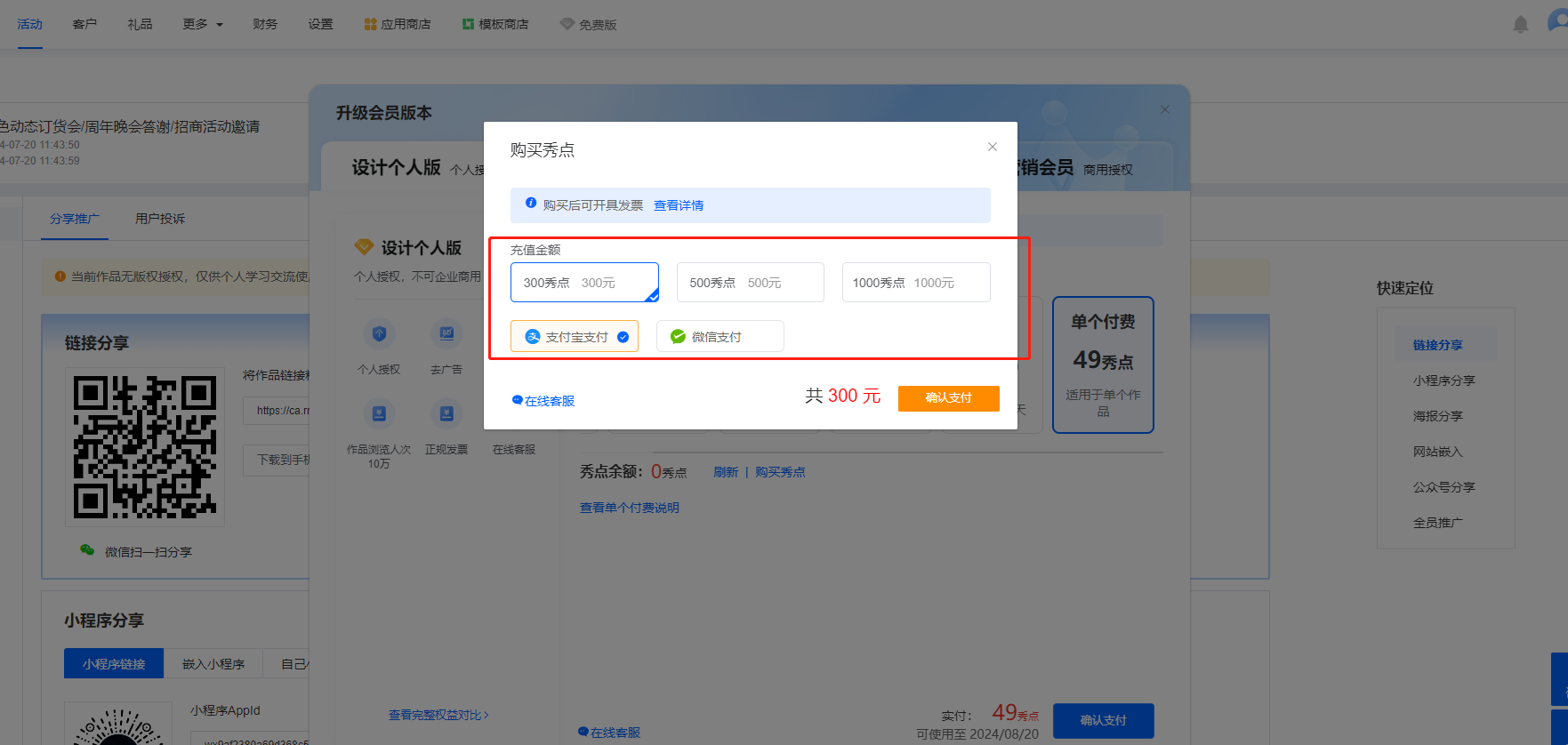Open 应用商店 from top bar
This screenshot has width=1568, height=745.
click(398, 24)
